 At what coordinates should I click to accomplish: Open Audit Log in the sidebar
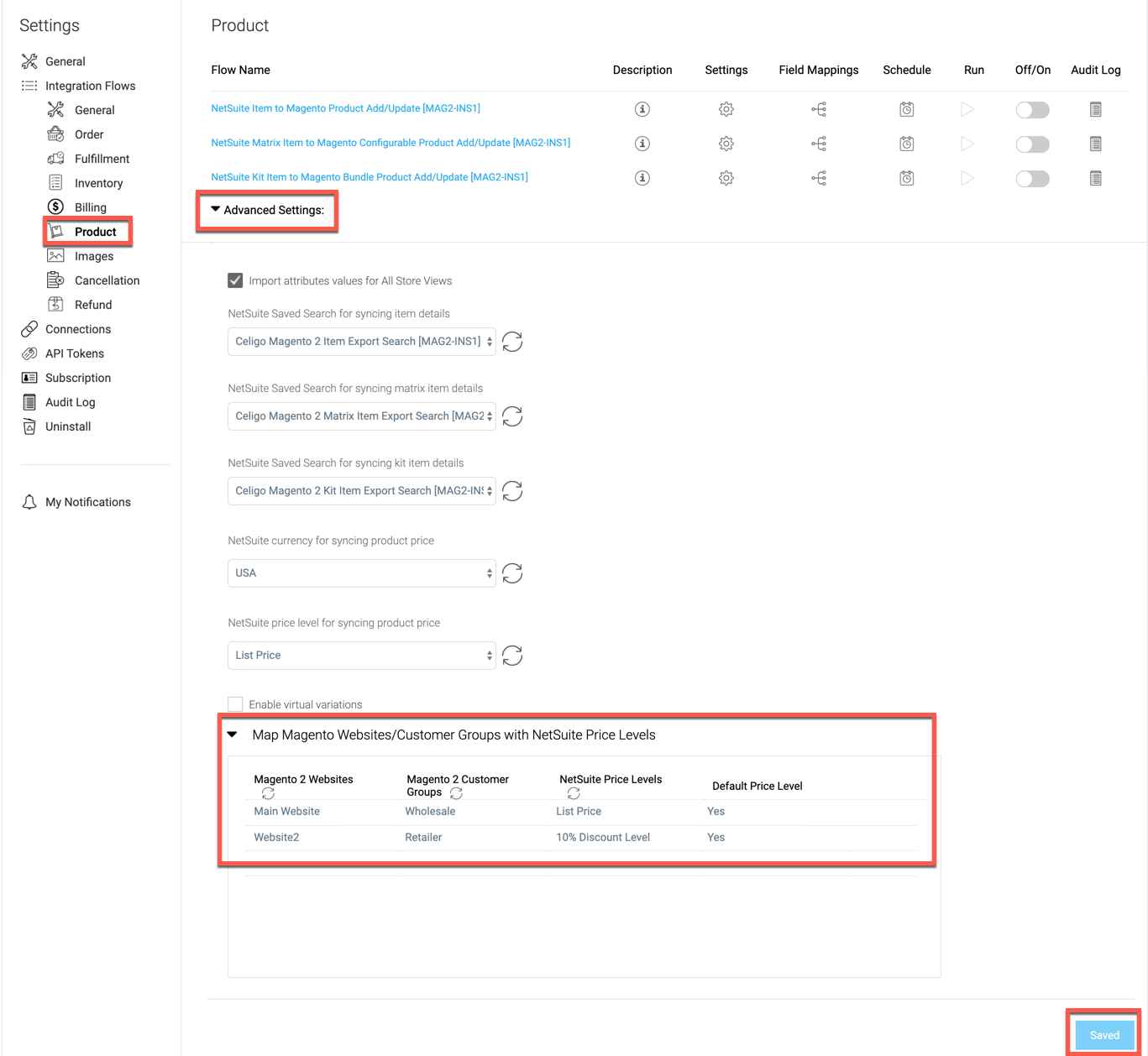pos(58,402)
